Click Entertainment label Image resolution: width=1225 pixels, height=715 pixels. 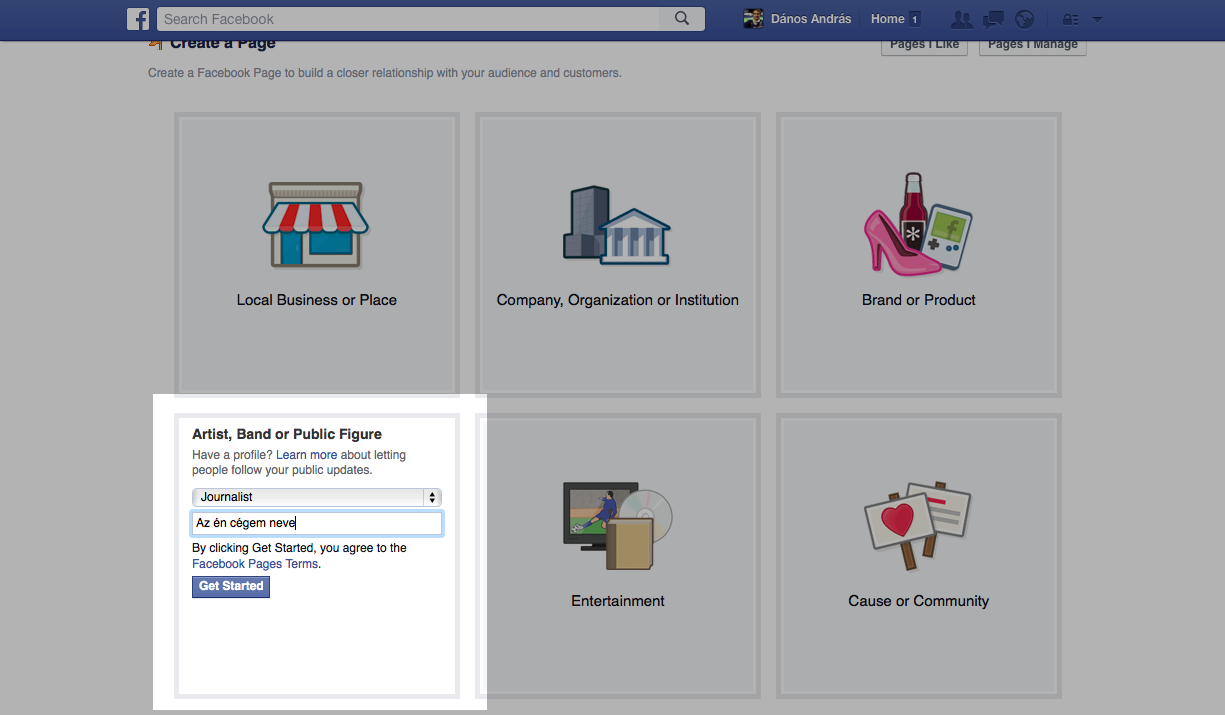(618, 601)
